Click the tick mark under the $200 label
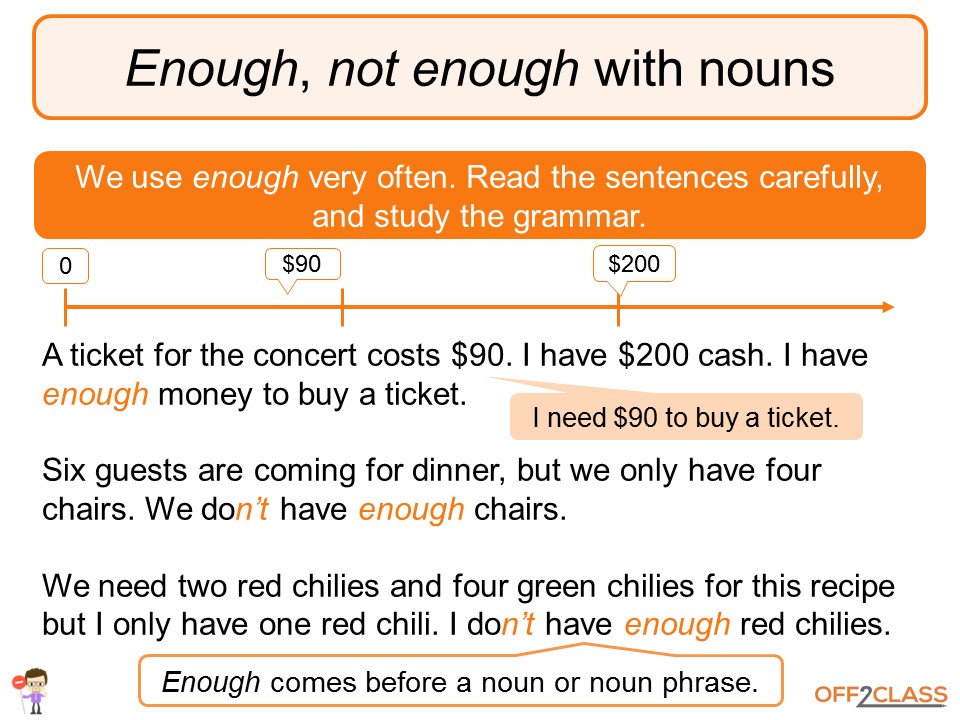The height and width of the screenshot is (720, 960). [x=618, y=308]
